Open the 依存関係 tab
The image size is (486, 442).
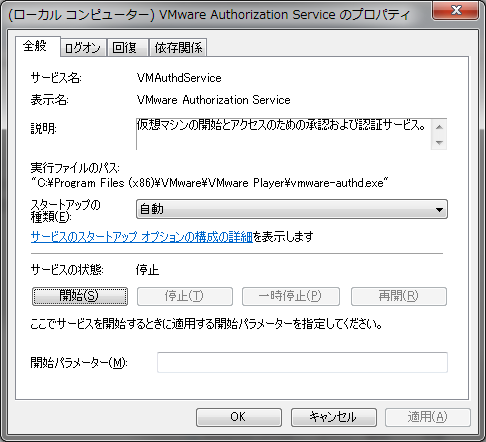[x=178, y=48]
